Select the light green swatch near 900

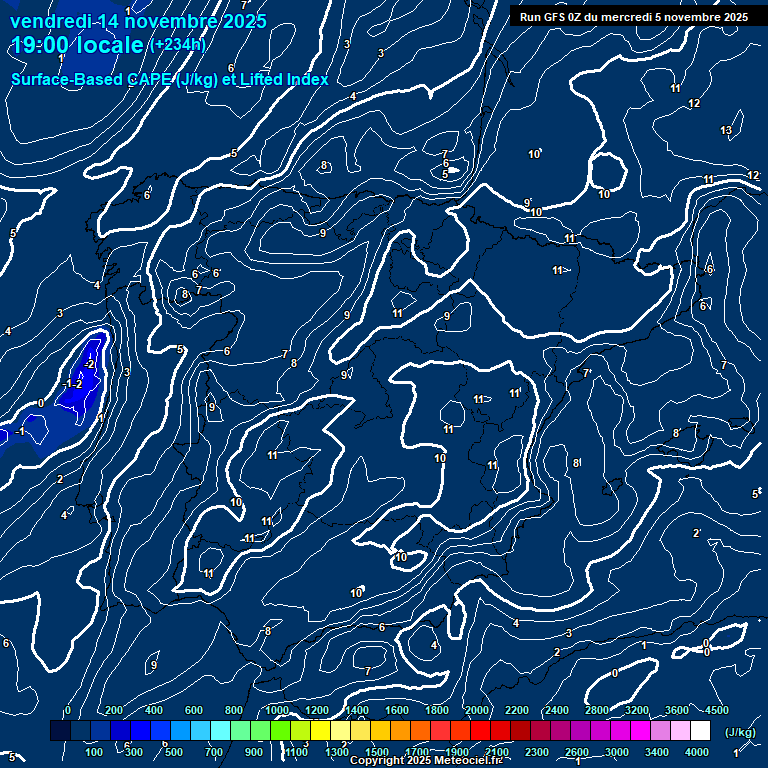[x=260, y=731]
